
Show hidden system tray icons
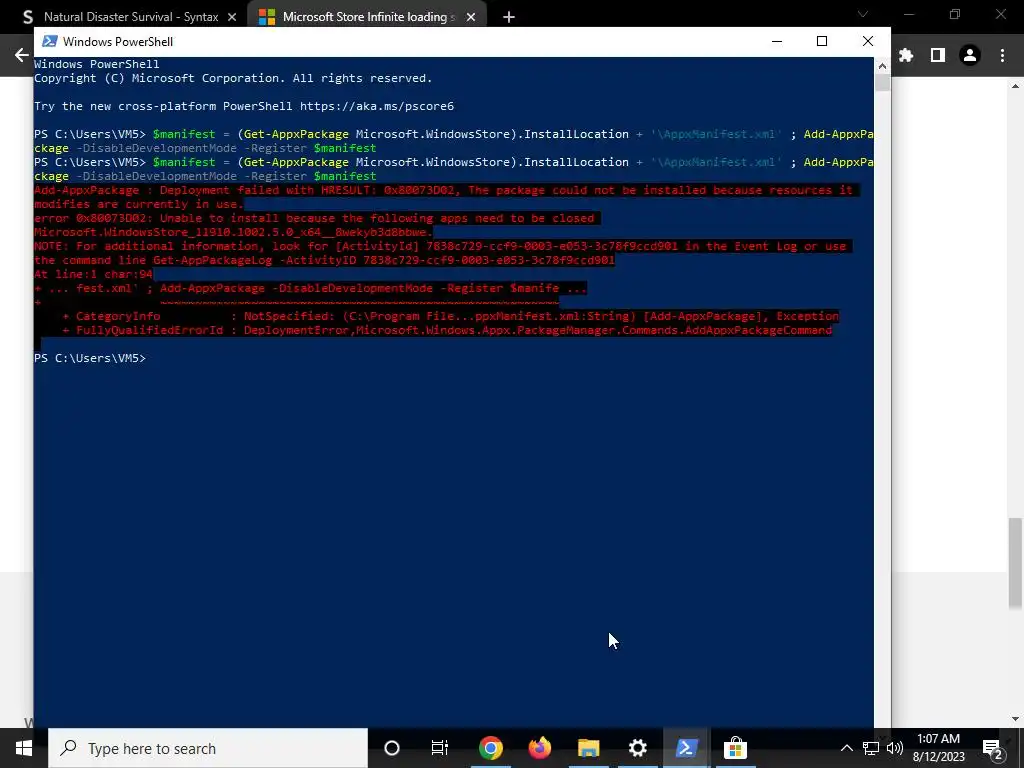[x=846, y=748]
